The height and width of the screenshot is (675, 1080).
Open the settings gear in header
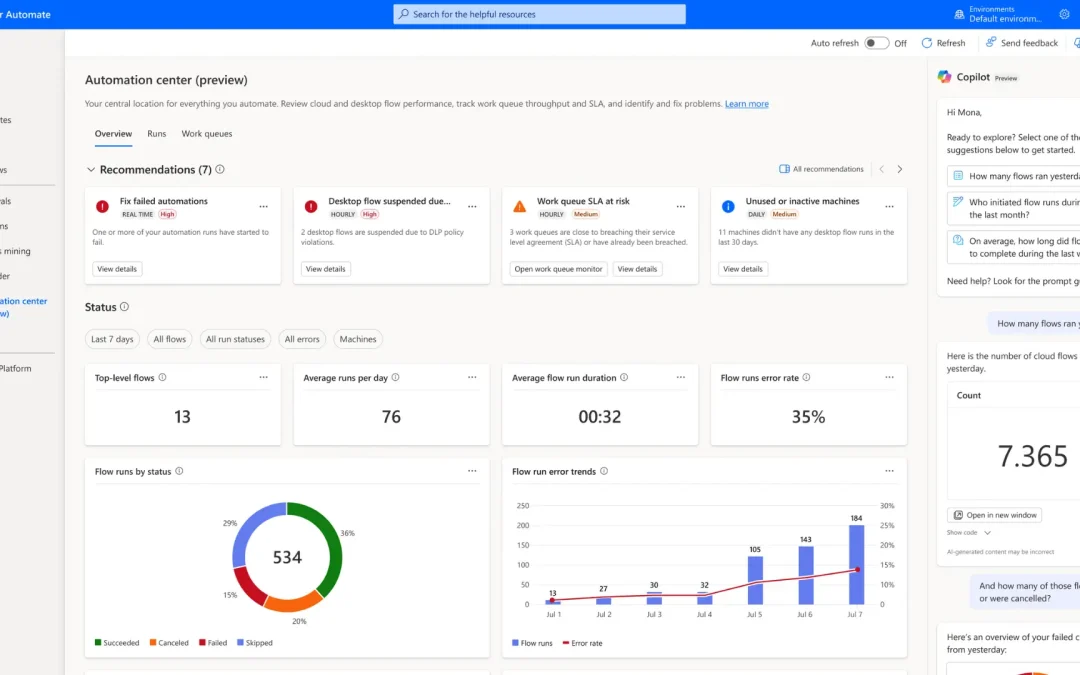click(x=1064, y=14)
